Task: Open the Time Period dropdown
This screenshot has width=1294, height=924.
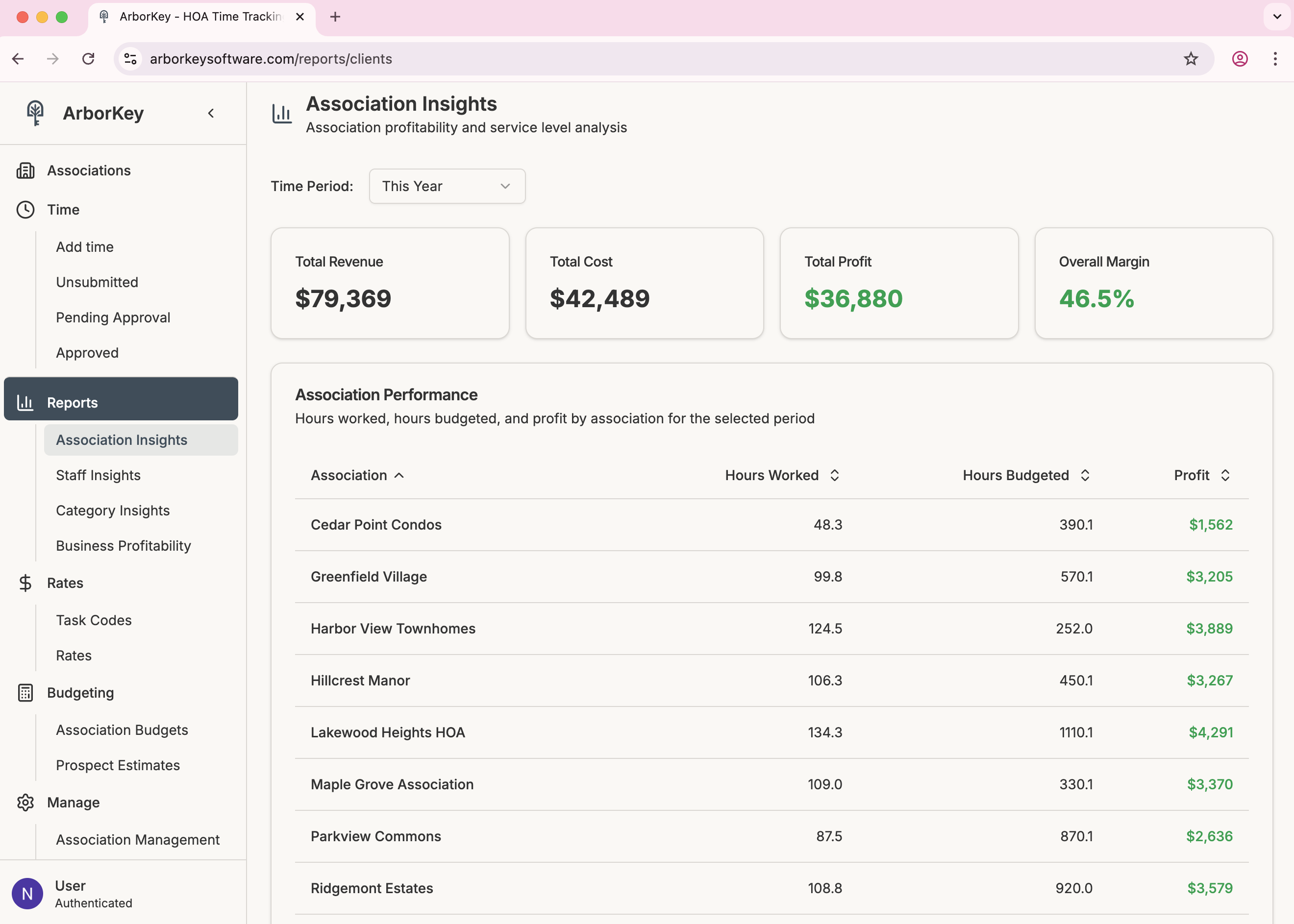Action: (x=447, y=186)
